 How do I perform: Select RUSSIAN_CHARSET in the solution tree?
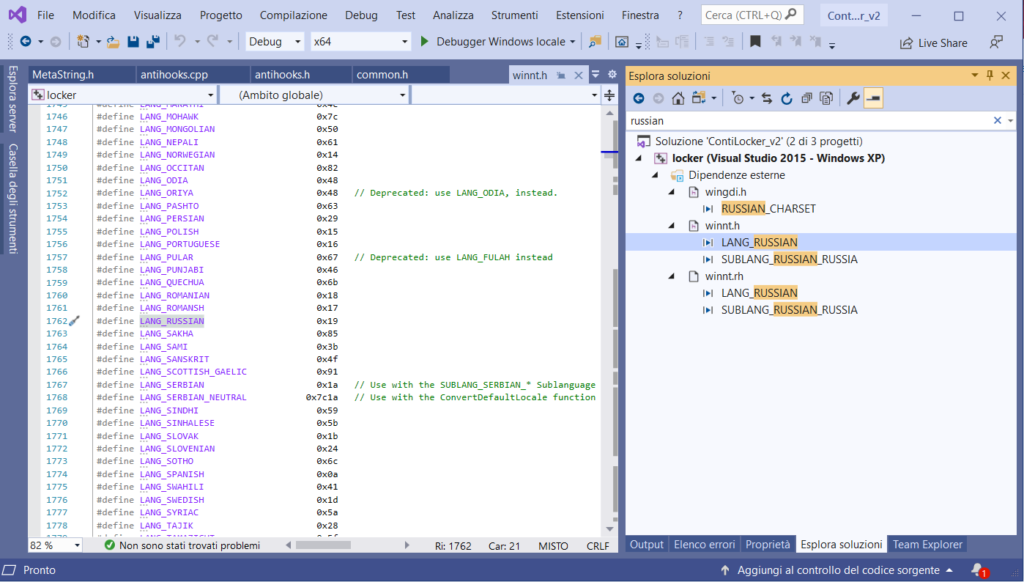click(768, 209)
